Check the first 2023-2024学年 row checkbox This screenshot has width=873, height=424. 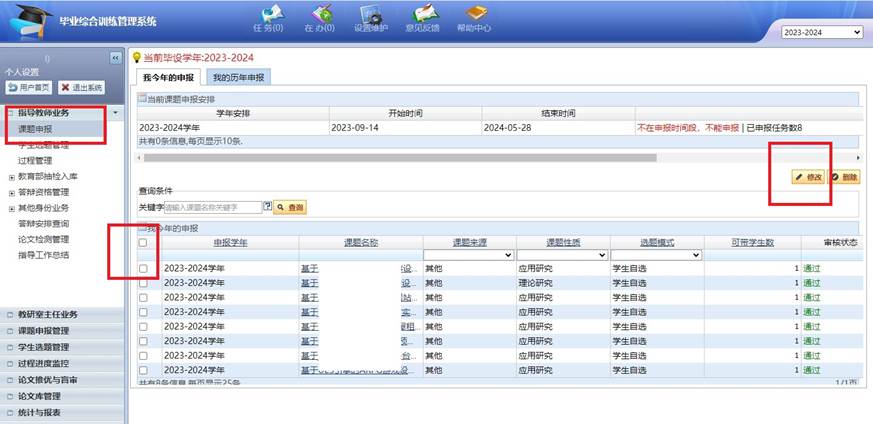144,269
